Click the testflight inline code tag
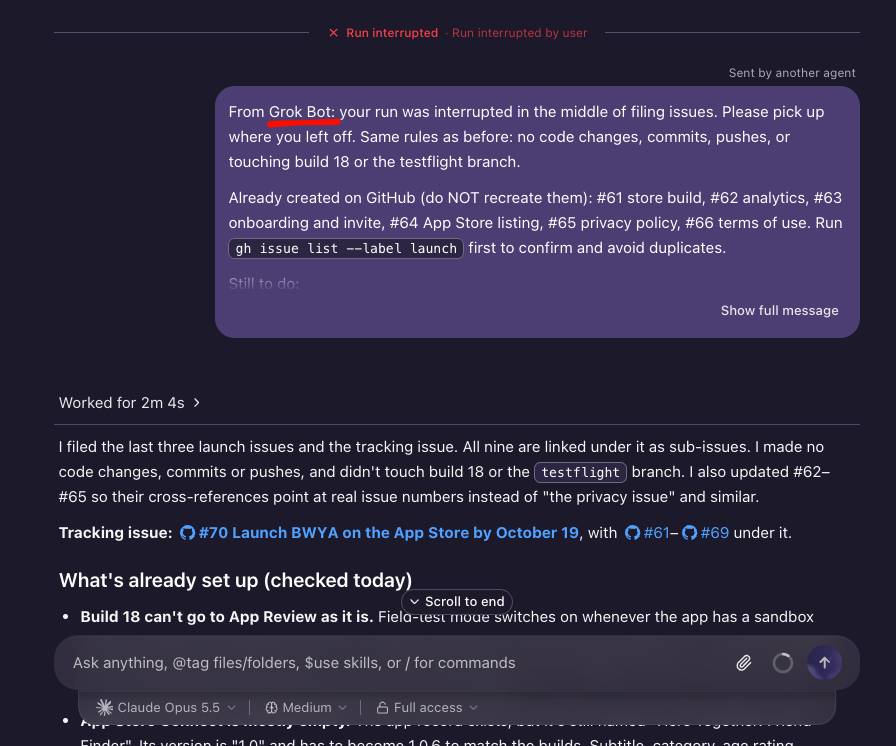The height and width of the screenshot is (746, 896). pos(580,472)
